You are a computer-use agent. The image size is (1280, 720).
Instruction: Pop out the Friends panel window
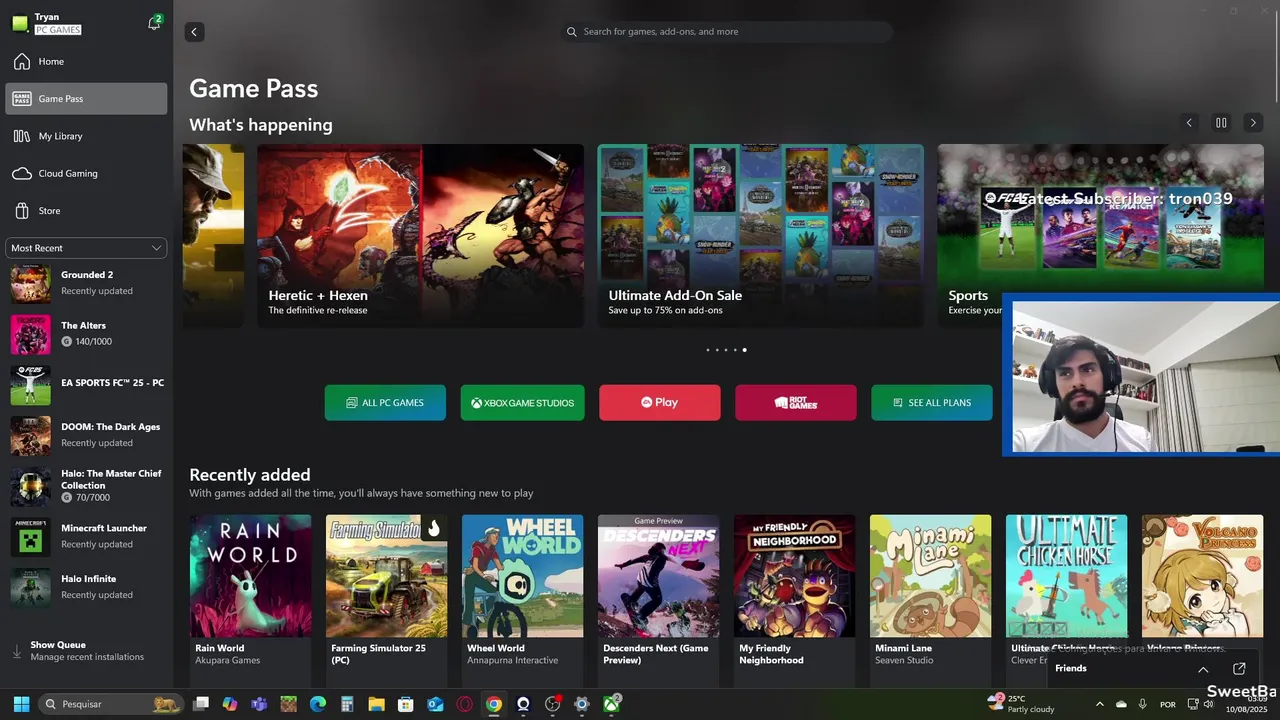pos(1239,669)
